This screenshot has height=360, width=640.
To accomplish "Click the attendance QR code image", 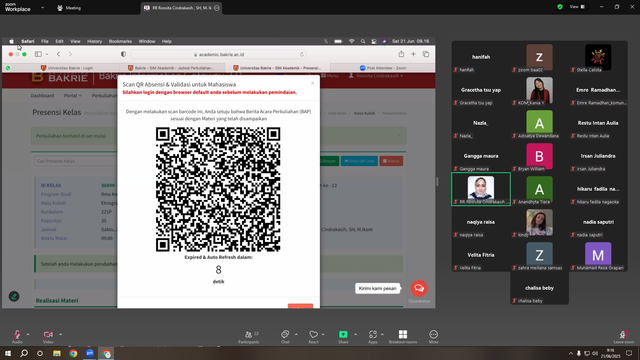I will 218,189.
